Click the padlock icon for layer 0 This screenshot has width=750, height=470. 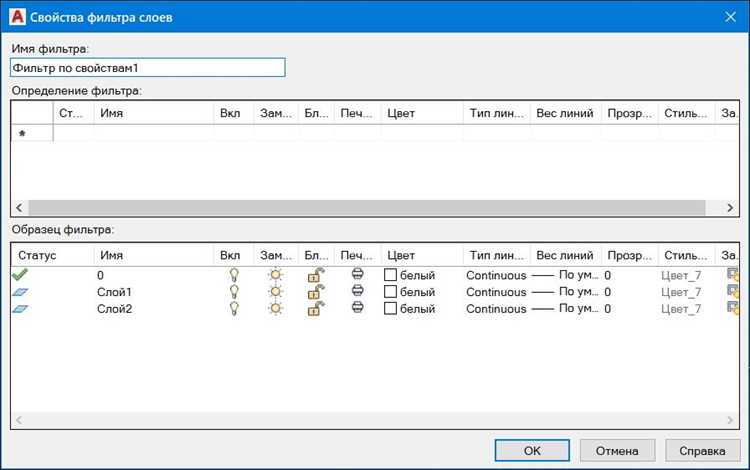coord(316,275)
